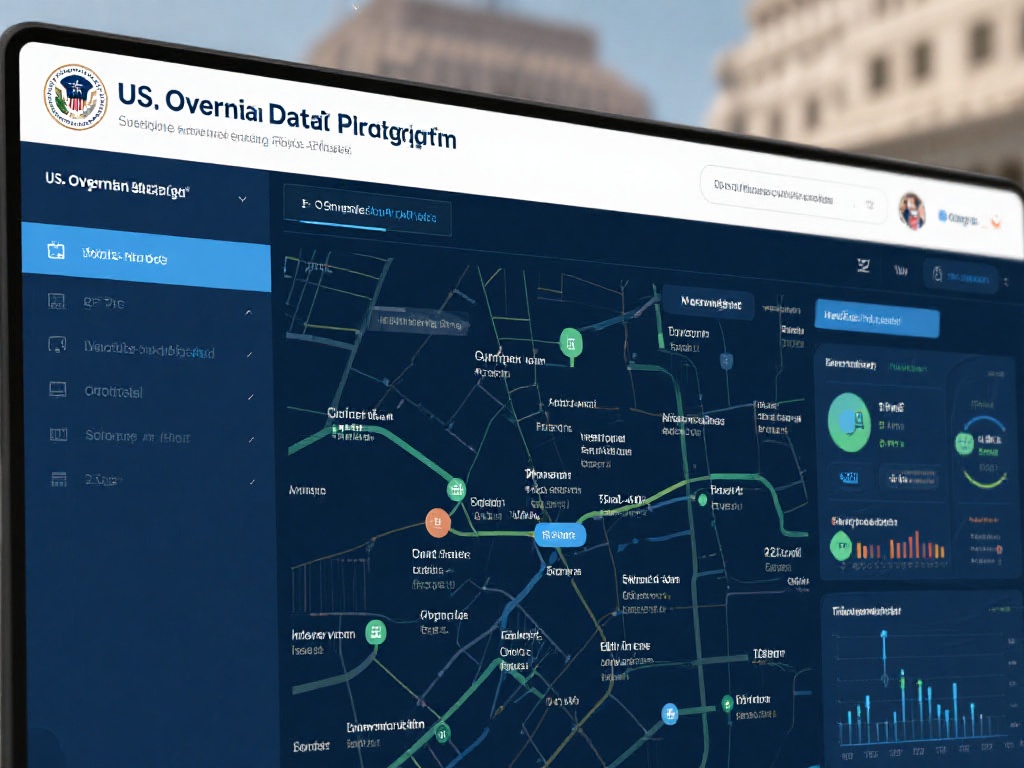Image resolution: width=1024 pixels, height=768 pixels.
Task: Select the dark green marker at the map's bottom edge
Action: [x=442, y=732]
